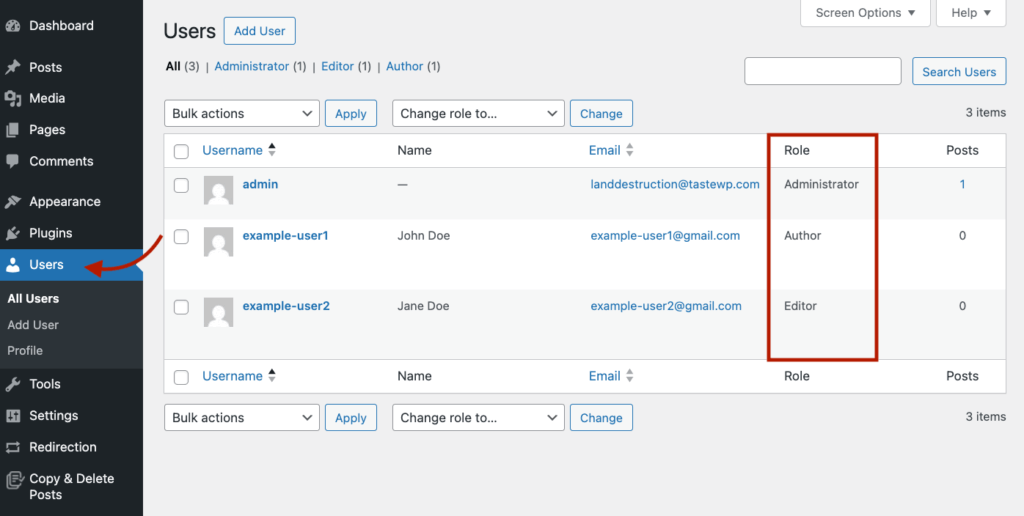The width and height of the screenshot is (1024, 516).
Task: Open the top Bulk actions dropdown
Action: 242,113
